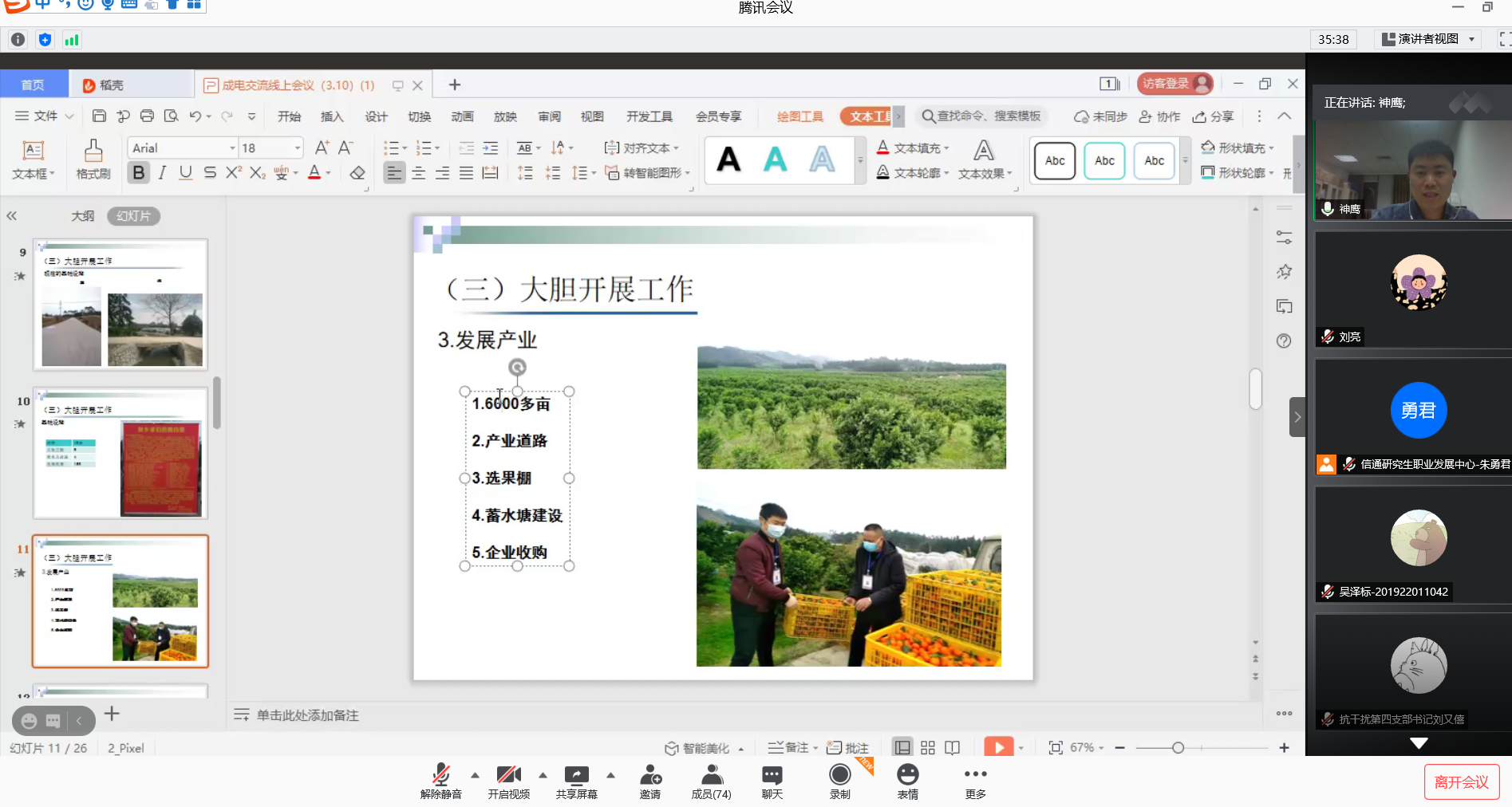Click the zoom slider handle
Screen dimensions: 1512x807
coord(1178,748)
